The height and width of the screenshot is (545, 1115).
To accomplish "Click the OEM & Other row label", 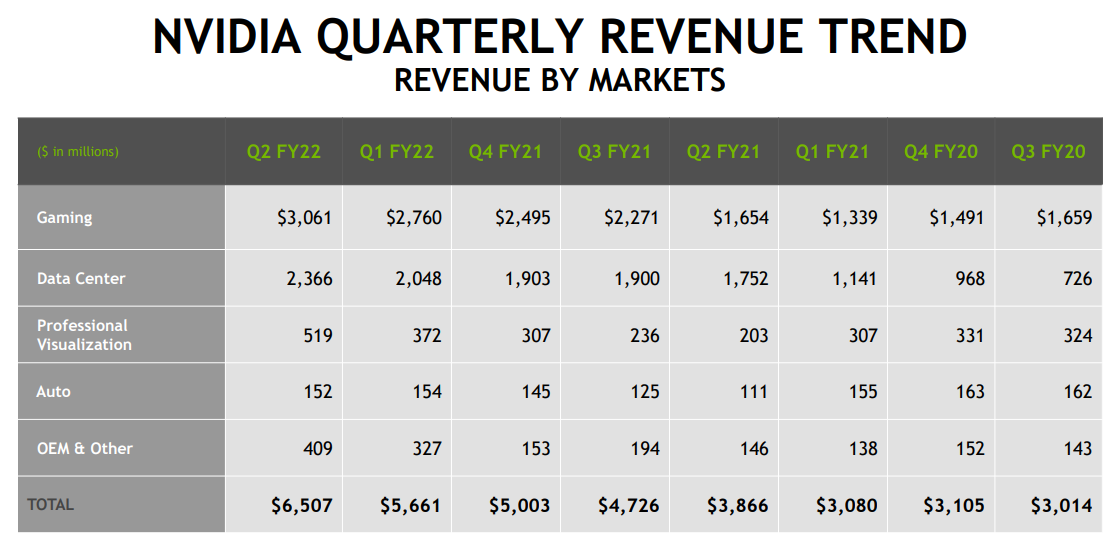I will pyautogui.click(x=85, y=448).
